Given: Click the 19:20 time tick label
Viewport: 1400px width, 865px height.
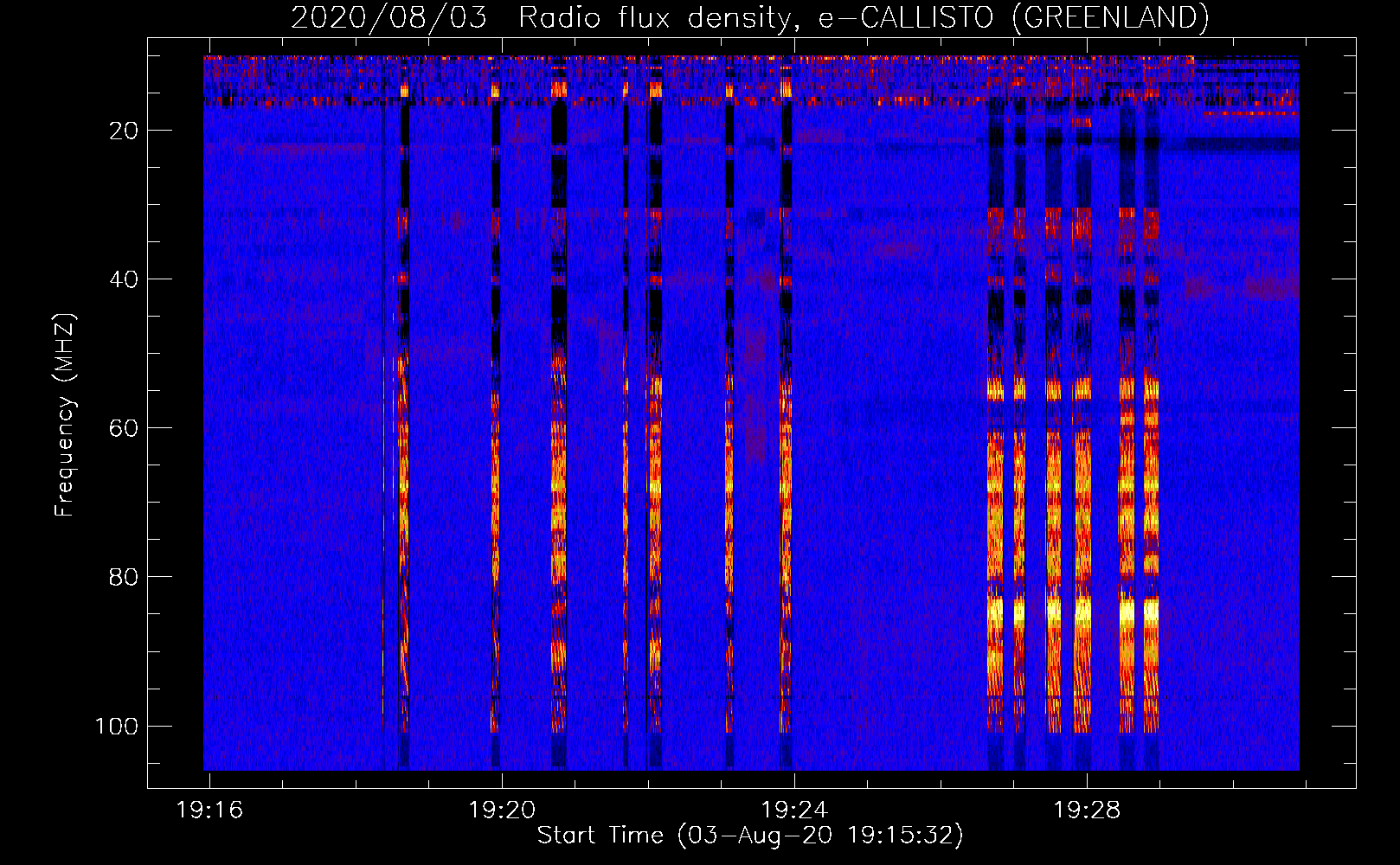Looking at the screenshot, I should [502, 811].
